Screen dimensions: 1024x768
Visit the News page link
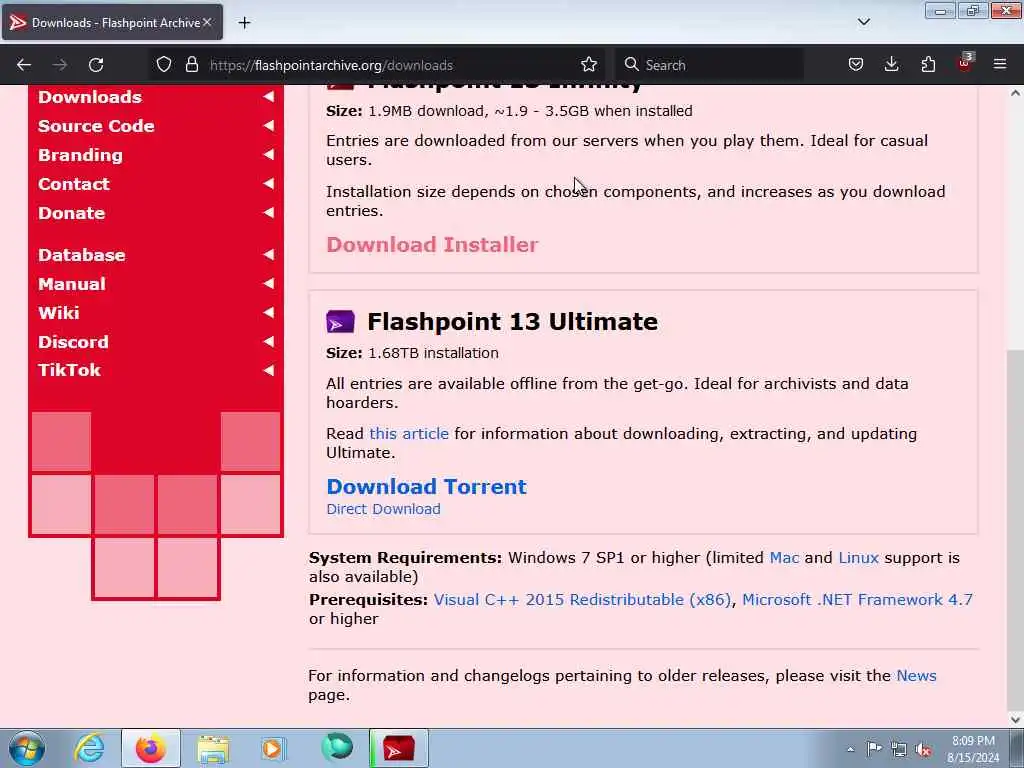pyautogui.click(x=916, y=676)
